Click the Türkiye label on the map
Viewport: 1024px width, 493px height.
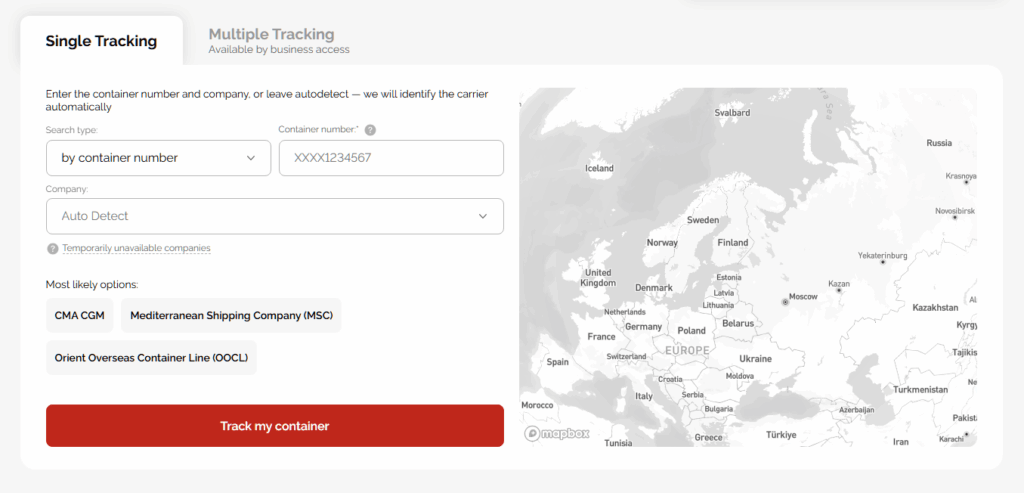coord(781,436)
